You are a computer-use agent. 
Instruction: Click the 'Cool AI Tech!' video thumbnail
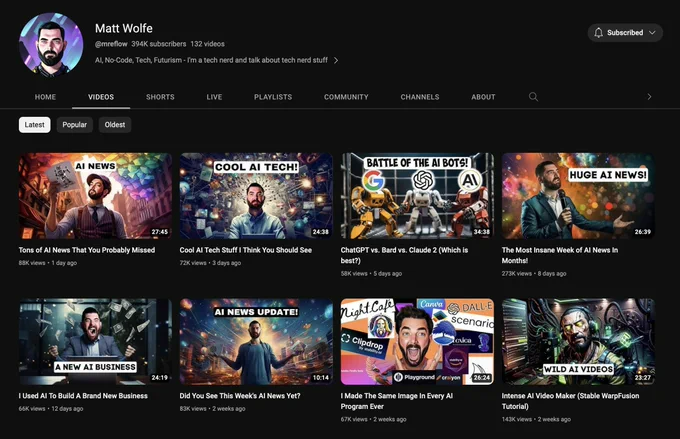tap(256, 195)
